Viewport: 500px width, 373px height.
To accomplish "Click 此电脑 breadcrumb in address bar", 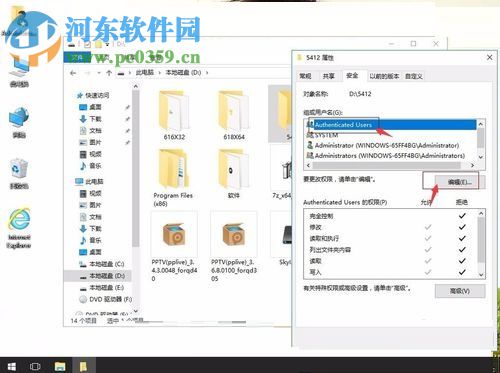I will pyautogui.click(x=145, y=73).
